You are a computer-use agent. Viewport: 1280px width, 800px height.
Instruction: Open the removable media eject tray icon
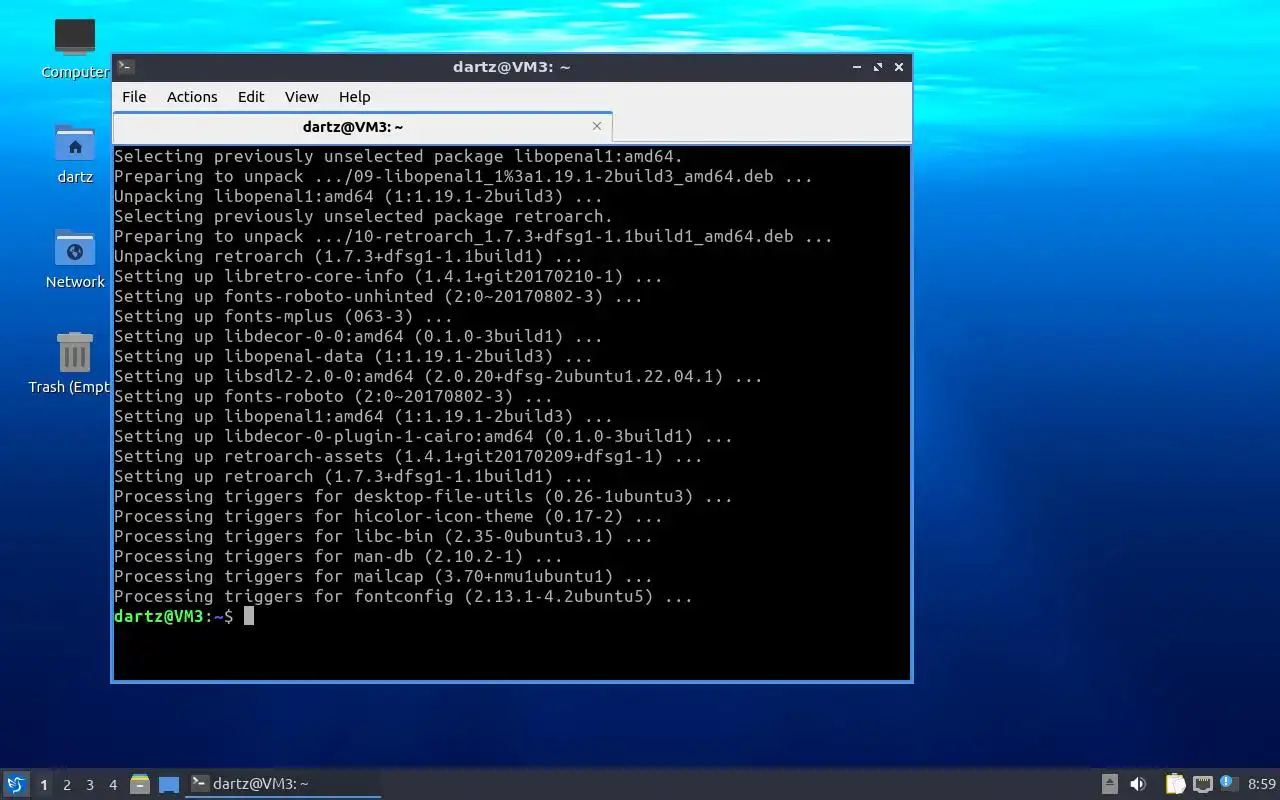point(1110,784)
